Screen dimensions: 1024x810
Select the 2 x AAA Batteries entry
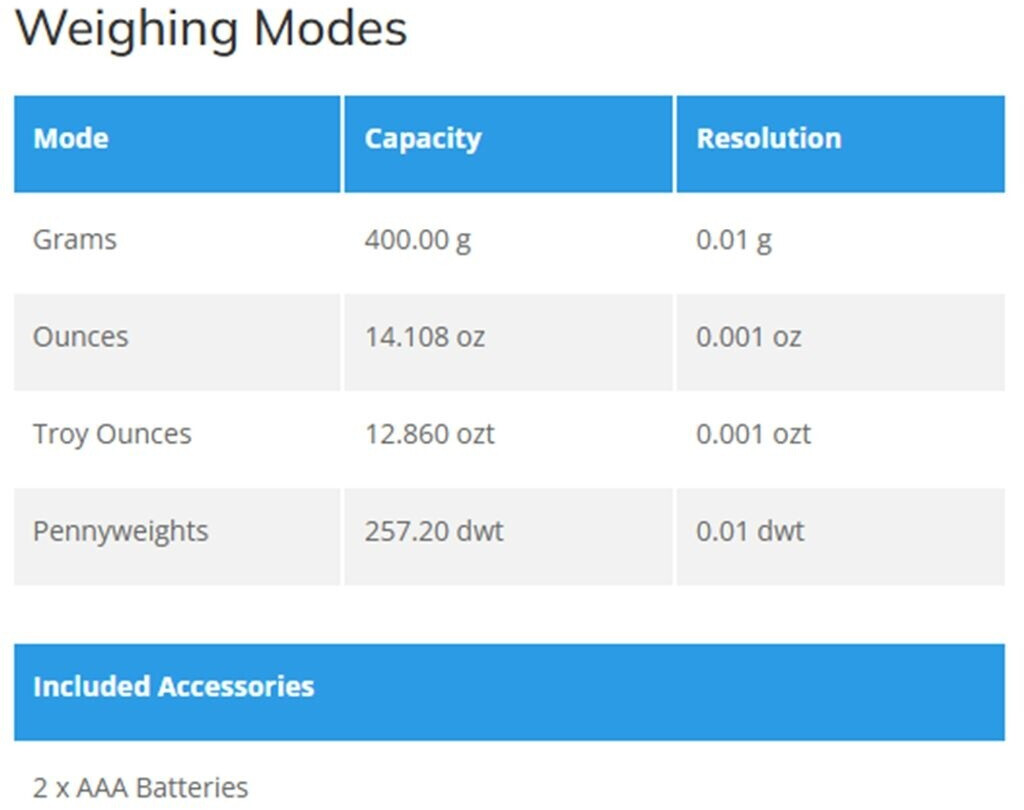140,787
